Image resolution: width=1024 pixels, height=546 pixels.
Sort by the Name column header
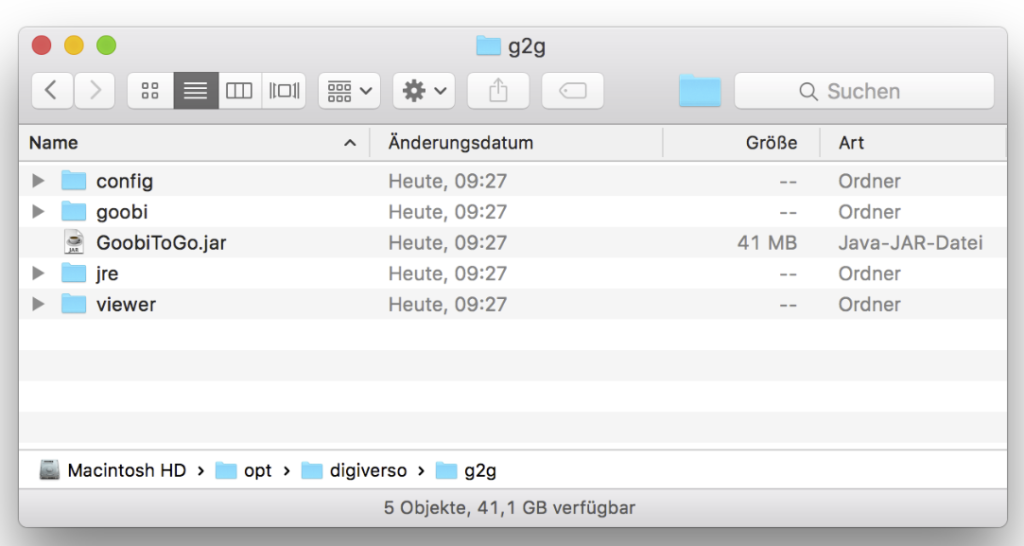pos(190,143)
